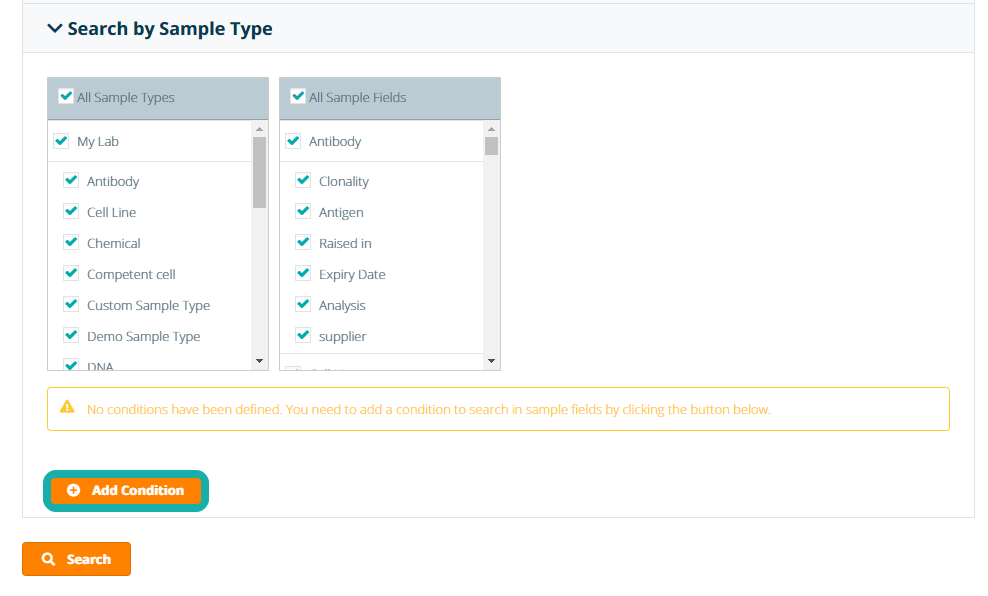Toggle the All Sample Fields checkbox
This screenshot has height=596, width=988.
tap(298, 96)
